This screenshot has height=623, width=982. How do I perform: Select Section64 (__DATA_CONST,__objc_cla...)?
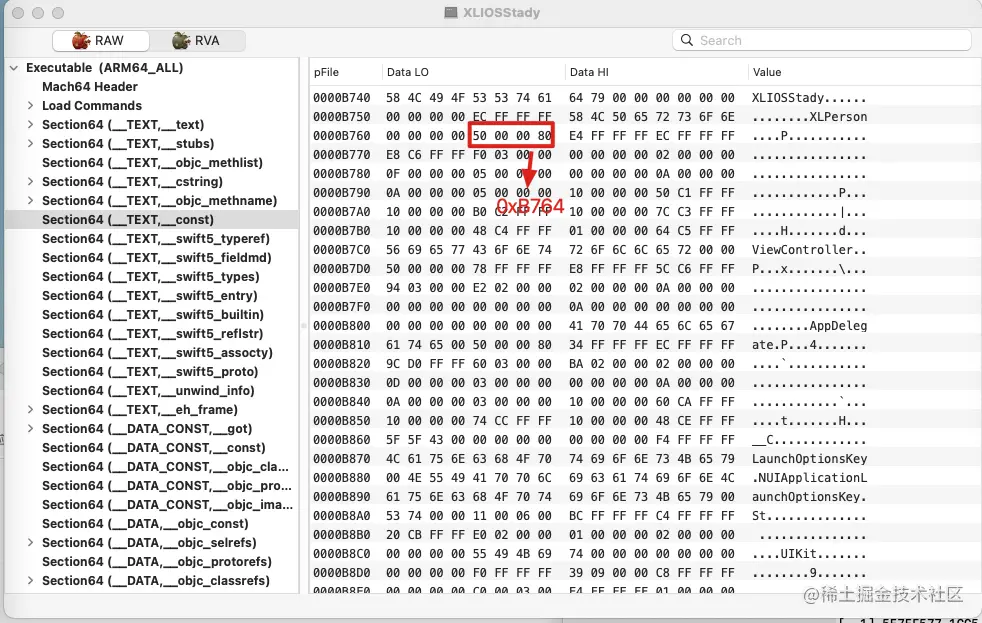(165, 466)
